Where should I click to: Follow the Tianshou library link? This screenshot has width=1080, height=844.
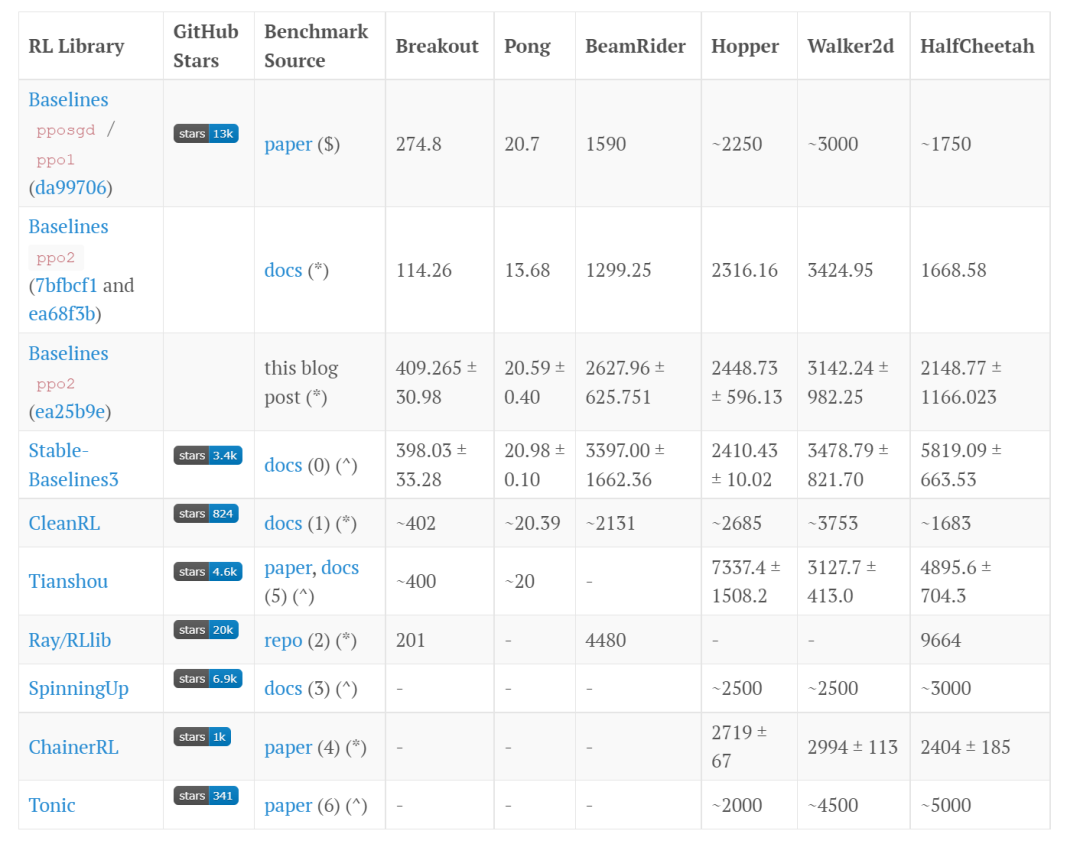coord(68,581)
